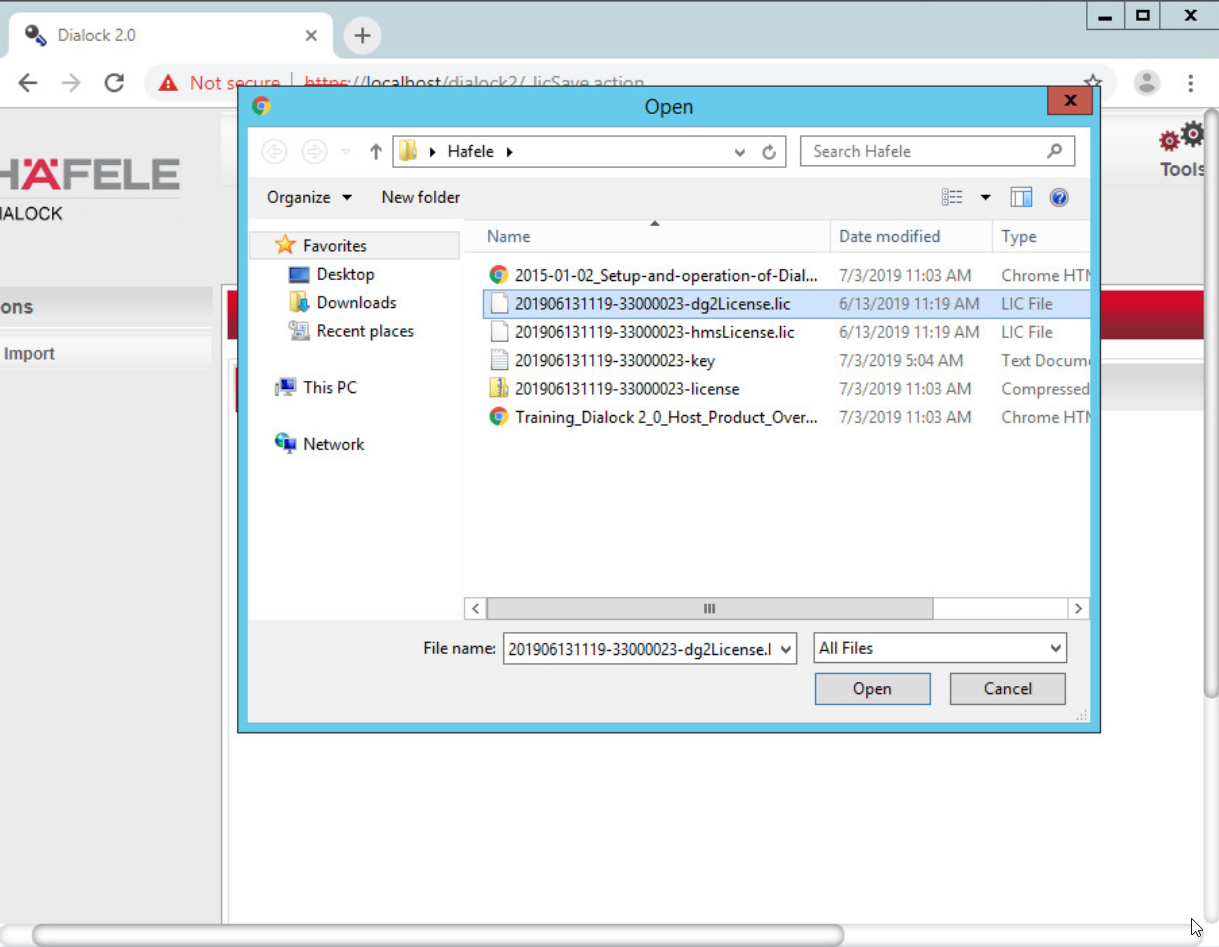Go up one folder level in the dialog
Viewport: 1219px width, 947px height.
376,152
